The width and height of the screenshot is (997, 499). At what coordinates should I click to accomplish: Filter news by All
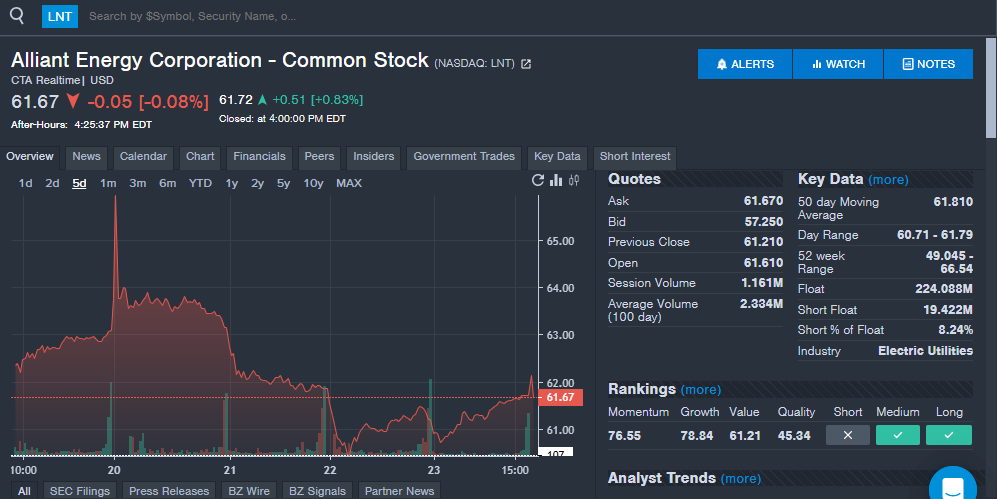click(24, 491)
